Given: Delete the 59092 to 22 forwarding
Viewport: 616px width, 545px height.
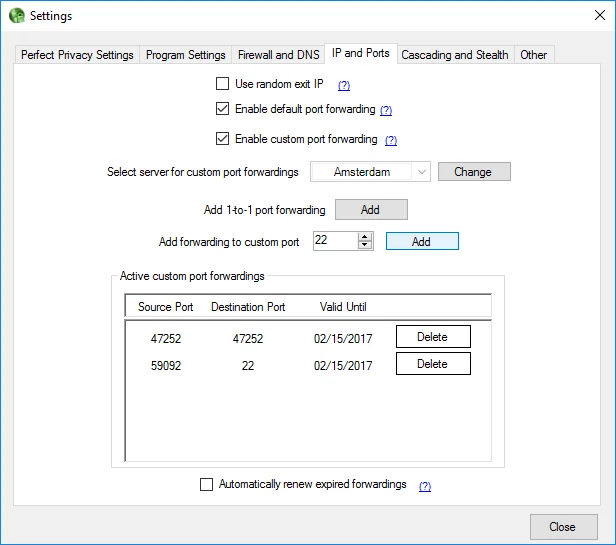Looking at the screenshot, I should click(x=433, y=365).
